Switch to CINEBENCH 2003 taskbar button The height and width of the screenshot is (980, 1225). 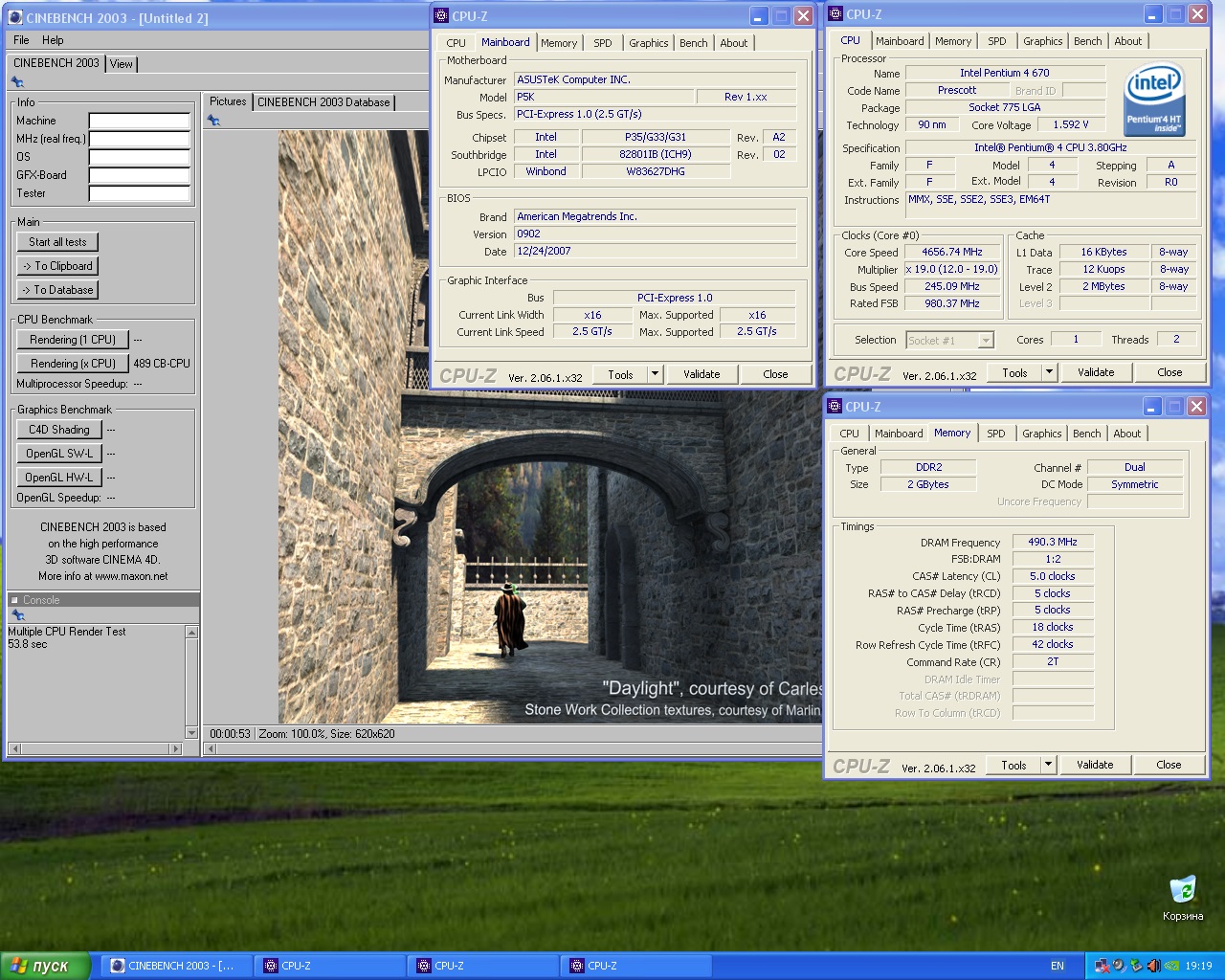177,966
